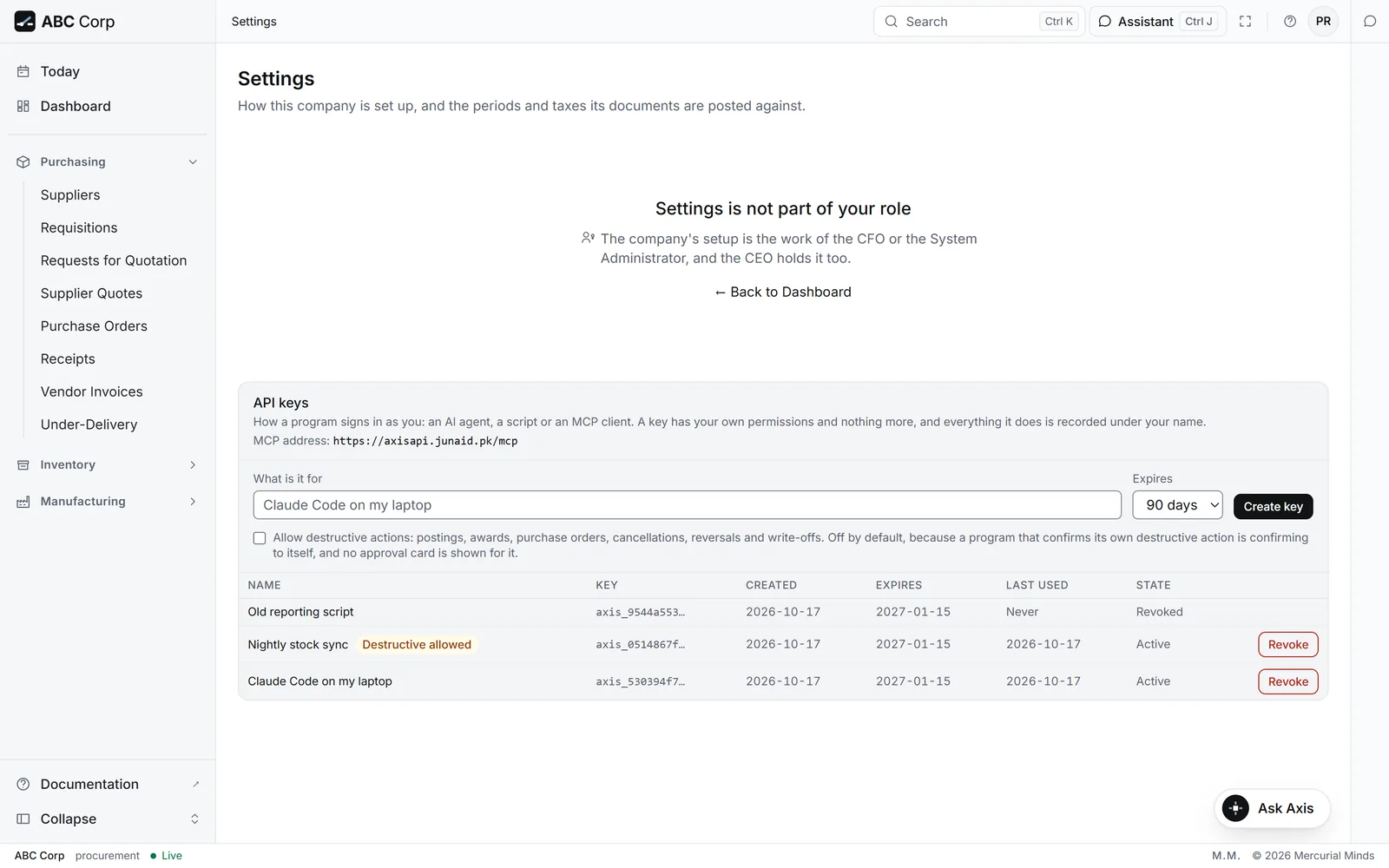
Task: Expand the Inventory section chevron
Action: 193,465
